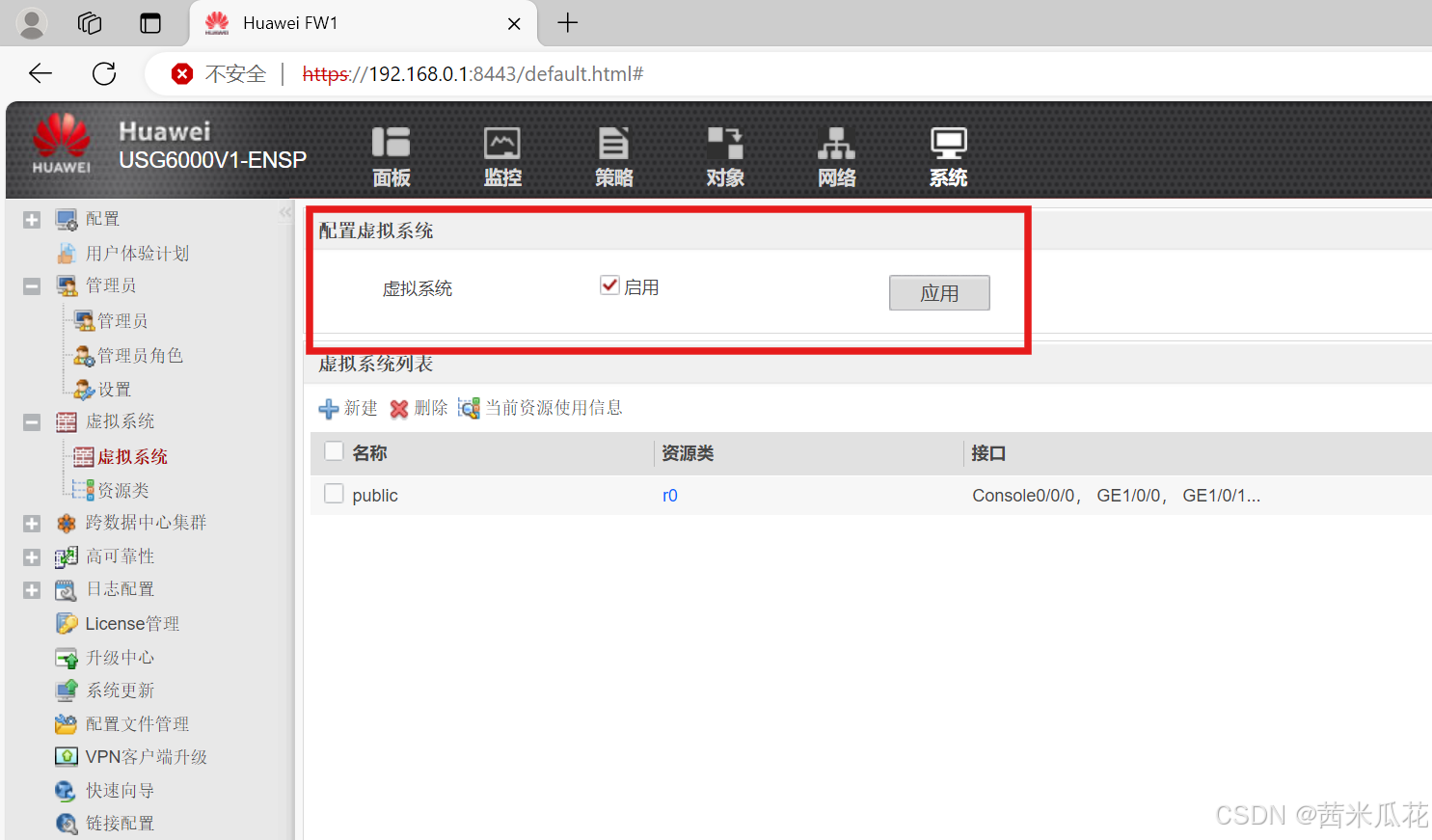The image size is (1432, 840).
Task: Expand the 高可靠性 tree node
Action: point(32,557)
